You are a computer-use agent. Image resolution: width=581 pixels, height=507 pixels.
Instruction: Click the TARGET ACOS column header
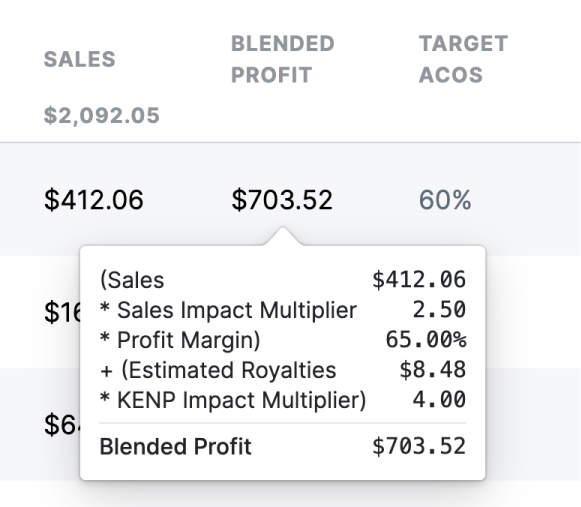pyautogui.click(x=463, y=59)
